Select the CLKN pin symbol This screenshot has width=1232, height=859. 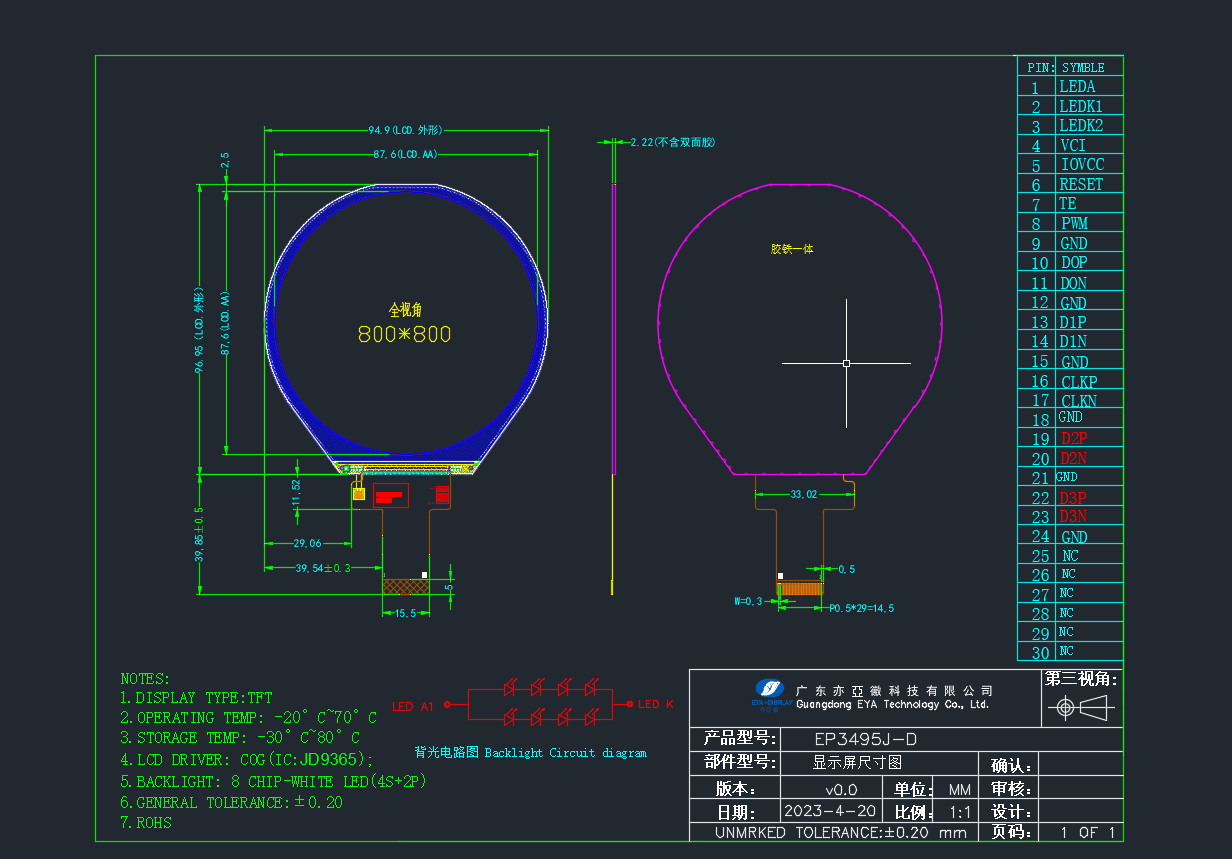coord(1079,401)
